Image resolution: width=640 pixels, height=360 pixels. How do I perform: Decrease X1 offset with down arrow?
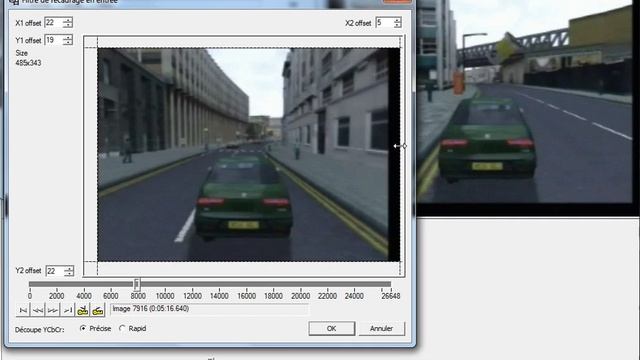click(x=68, y=25)
